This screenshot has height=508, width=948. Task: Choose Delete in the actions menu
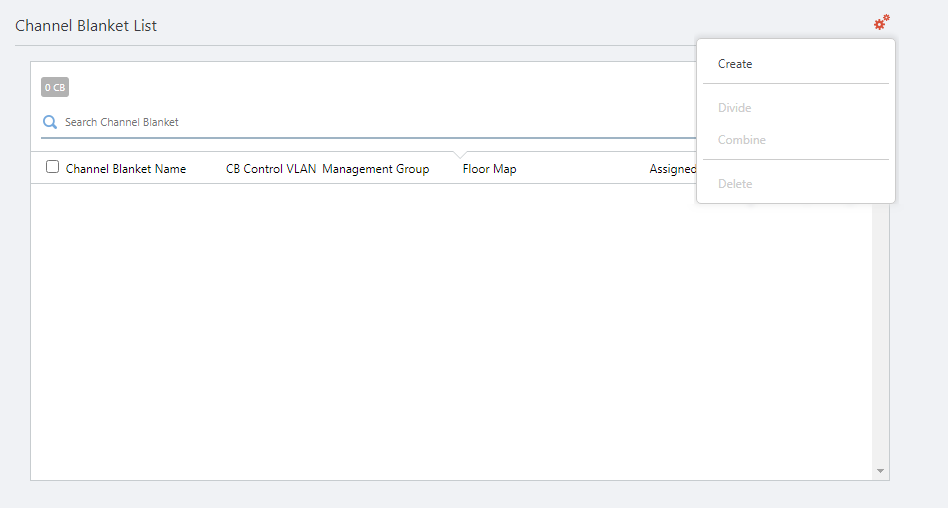point(735,184)
